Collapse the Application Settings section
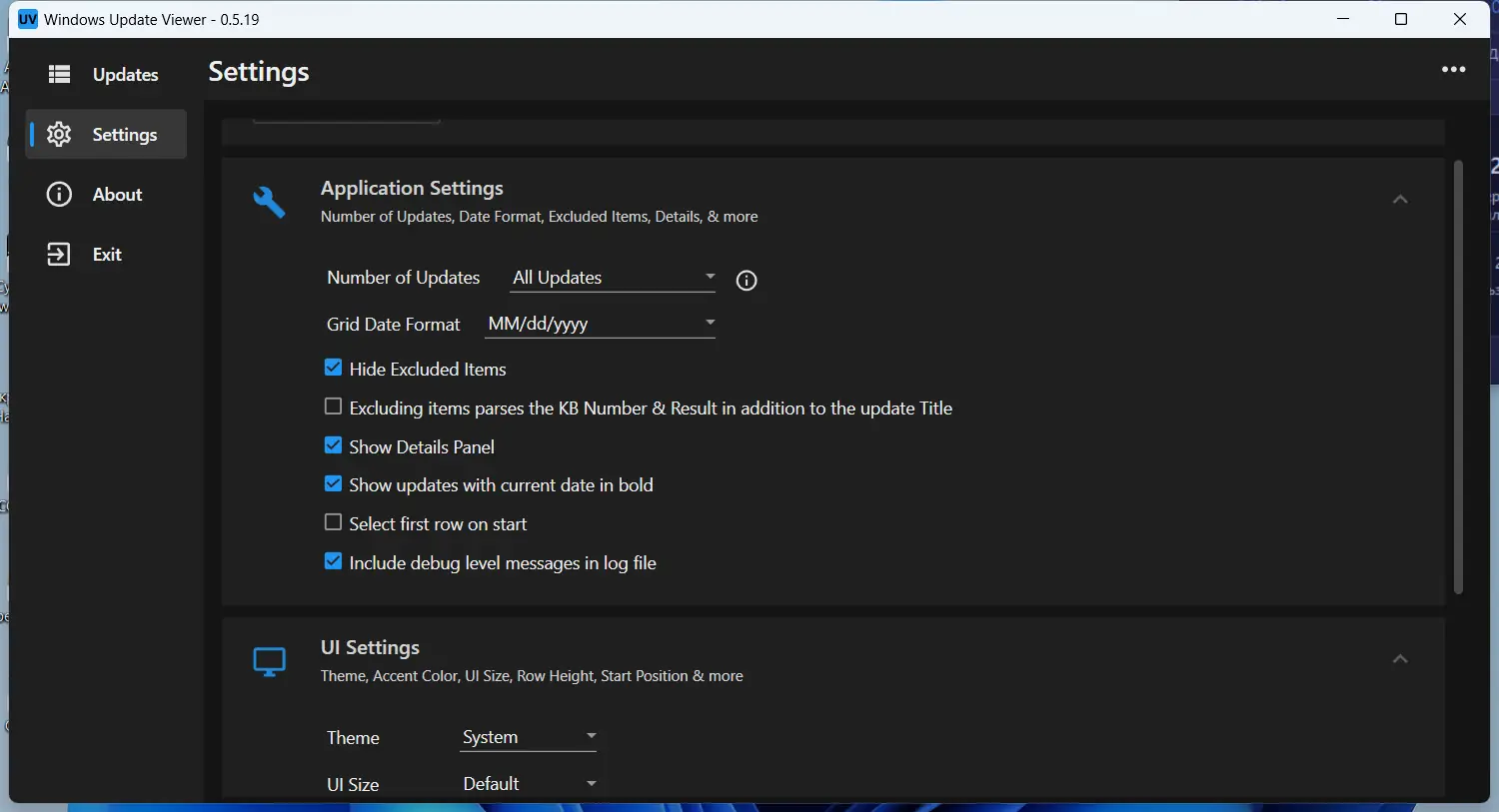This screenshot has height=812, width=1499. pos(1400,200)
